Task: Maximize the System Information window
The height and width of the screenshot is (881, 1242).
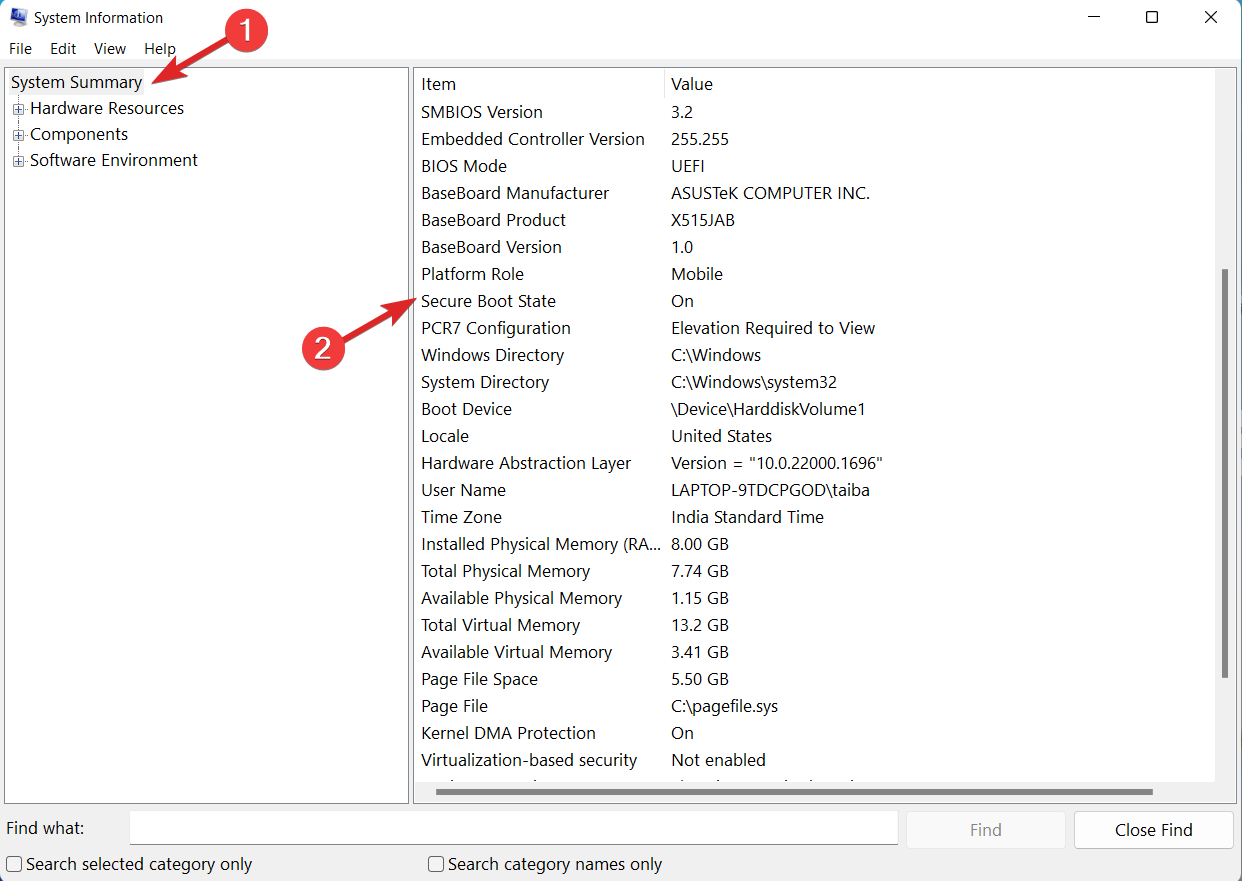Action: coord(1152,17)
